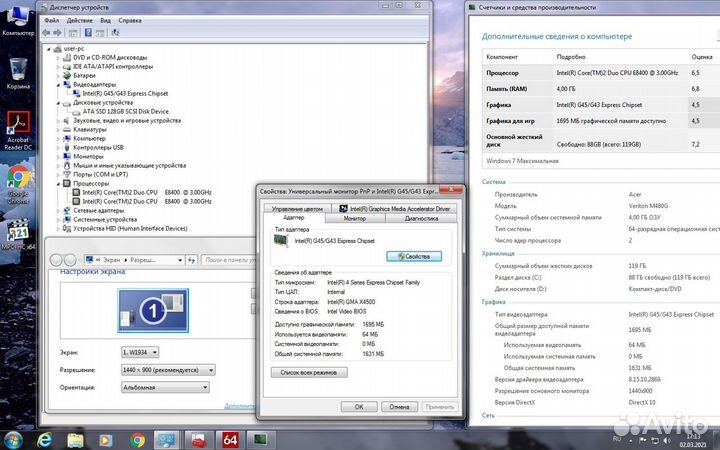Click the Звуковые, видео и игровые устройства icon
The image size is (720, 450).
click(67, 120)
